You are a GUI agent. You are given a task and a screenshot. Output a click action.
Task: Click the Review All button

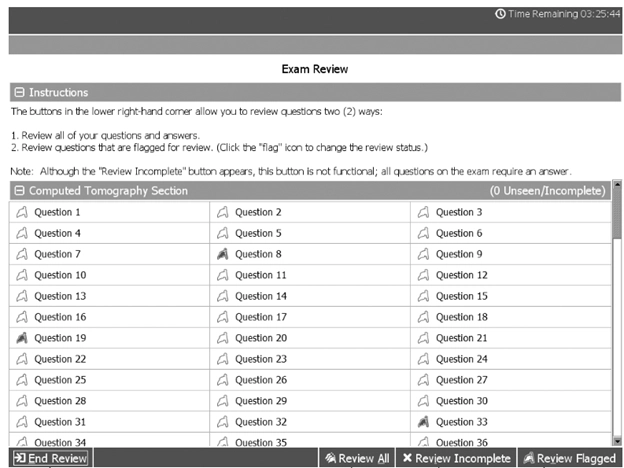357,459
